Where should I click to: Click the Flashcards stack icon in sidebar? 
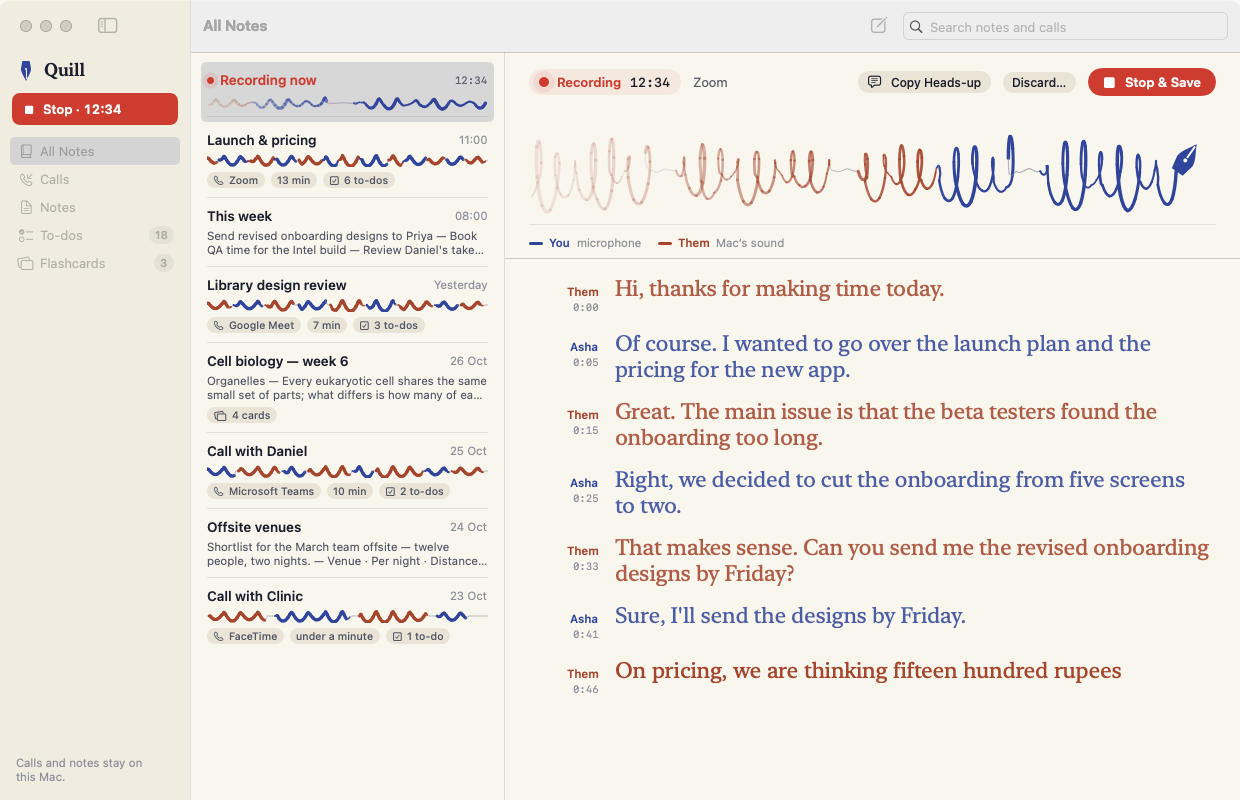point(26,263)
